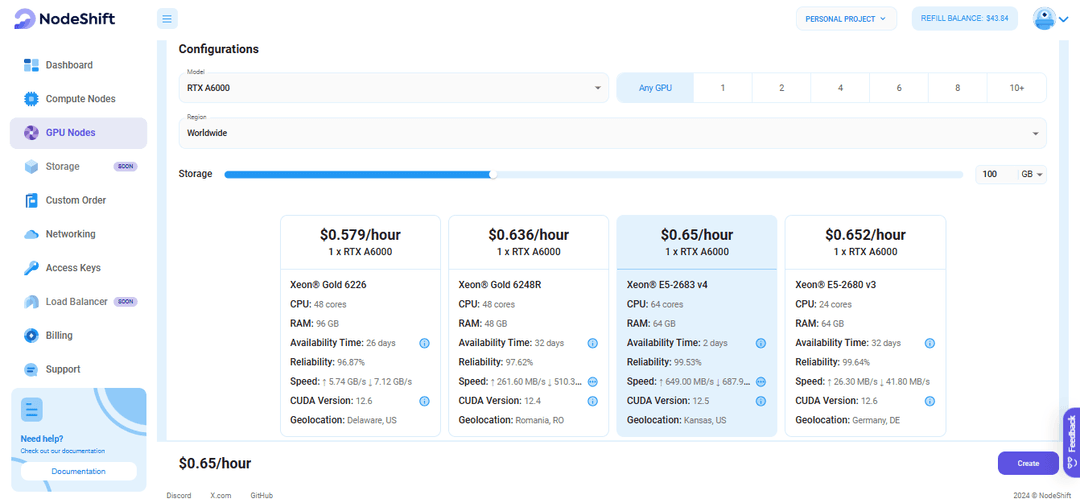Screen dimensions: 1080x503
Task: Expand truncated Speed on Kansas card
Action: coord(760,382)
